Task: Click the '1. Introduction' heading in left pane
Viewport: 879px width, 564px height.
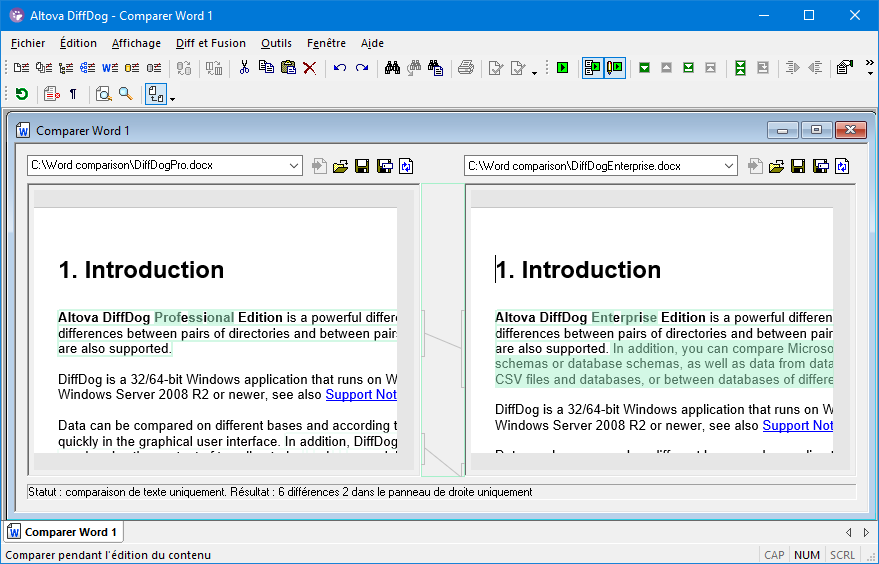Action: [x=141, y=270]
